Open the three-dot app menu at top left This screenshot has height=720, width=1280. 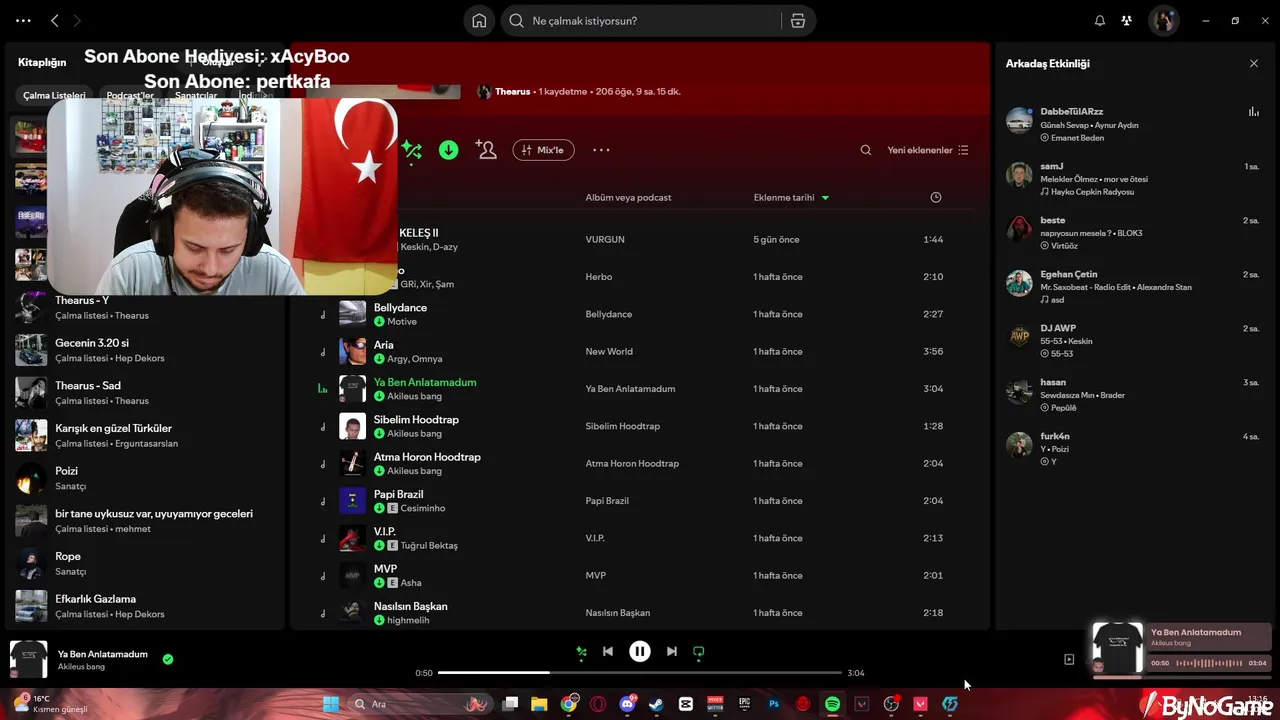[x=23, y=21]
